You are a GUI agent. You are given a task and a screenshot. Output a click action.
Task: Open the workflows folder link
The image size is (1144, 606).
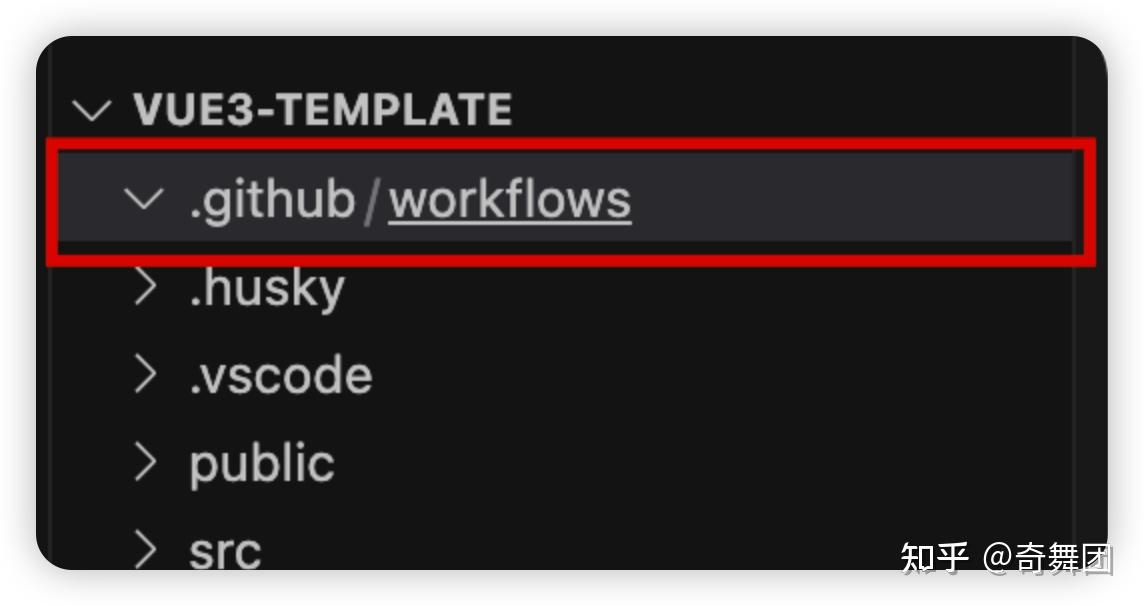click(510, 198)
